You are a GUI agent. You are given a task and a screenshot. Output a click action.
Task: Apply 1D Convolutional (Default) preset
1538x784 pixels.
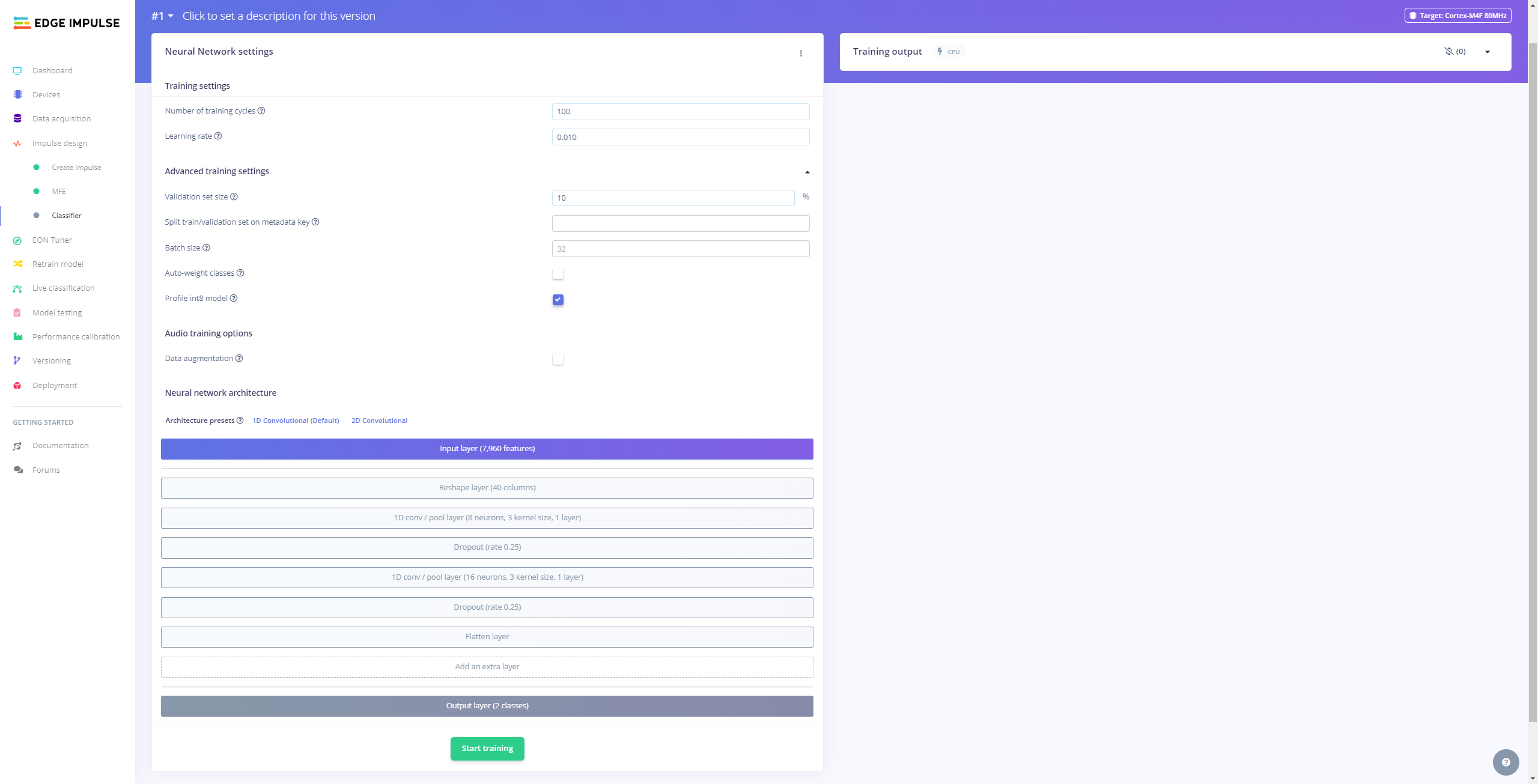click(296, 421)
